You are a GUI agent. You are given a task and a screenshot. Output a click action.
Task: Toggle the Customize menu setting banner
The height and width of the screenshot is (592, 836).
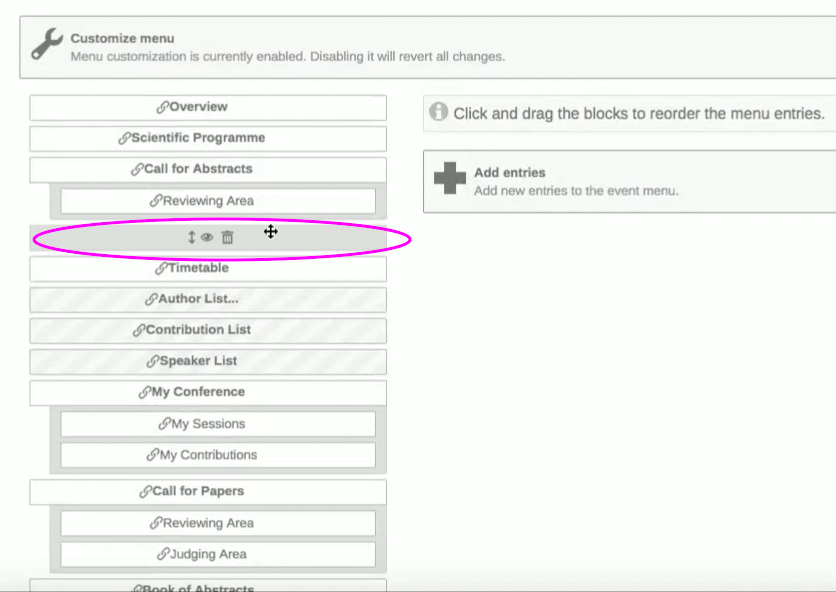click(428, 47)
